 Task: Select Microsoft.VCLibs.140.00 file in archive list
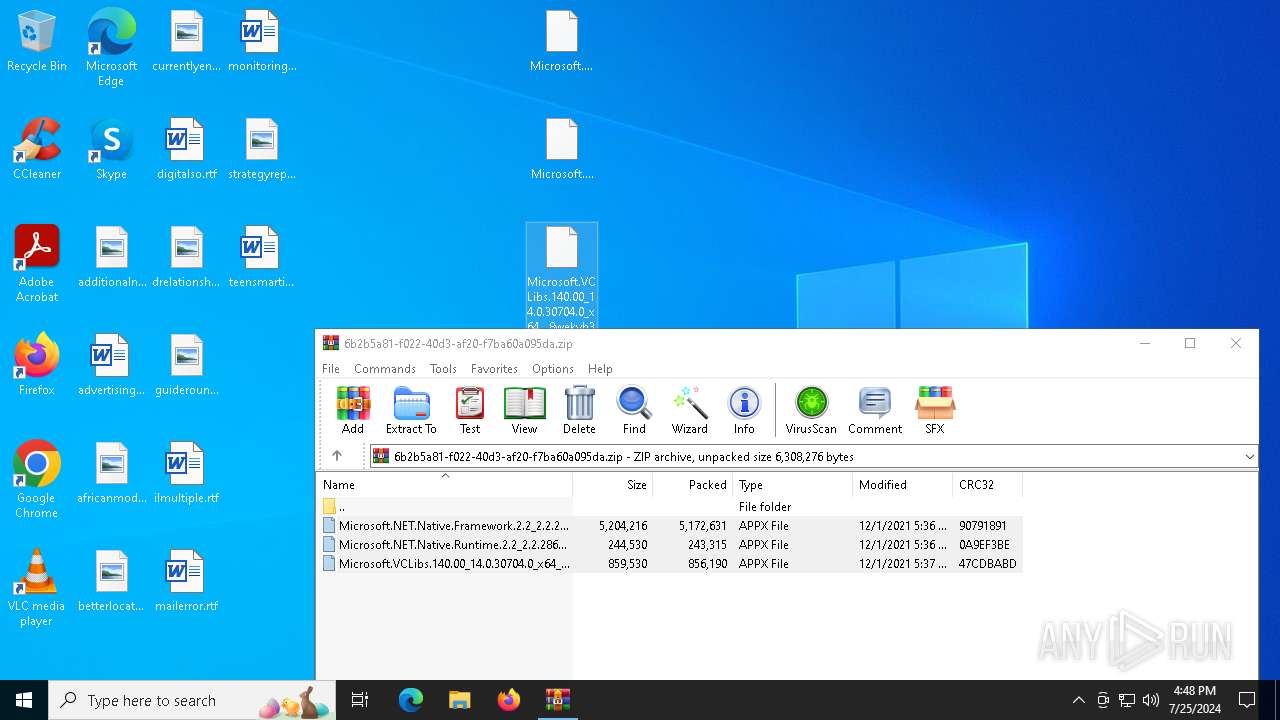click(670, 564)
